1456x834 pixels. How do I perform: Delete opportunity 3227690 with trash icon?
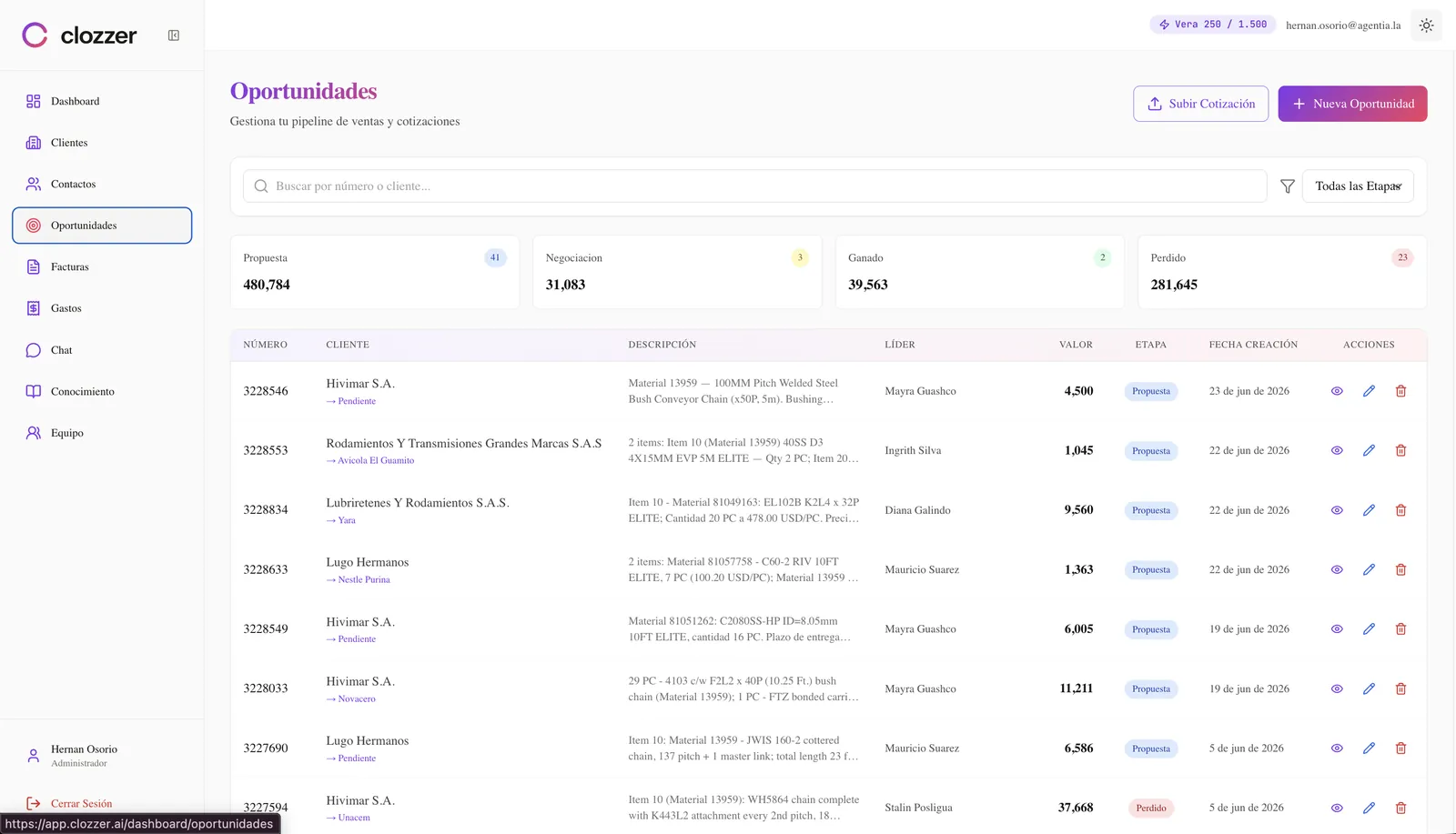point(1400,749)
